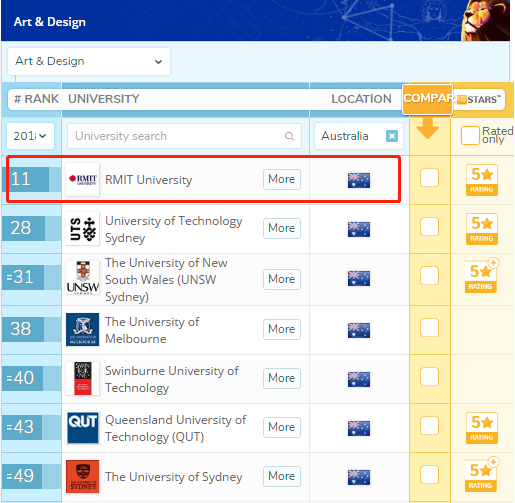Click University of Sydney's 5 star plus badge
The height and width of the screenshot is (503, 515).
pos(481,475)
